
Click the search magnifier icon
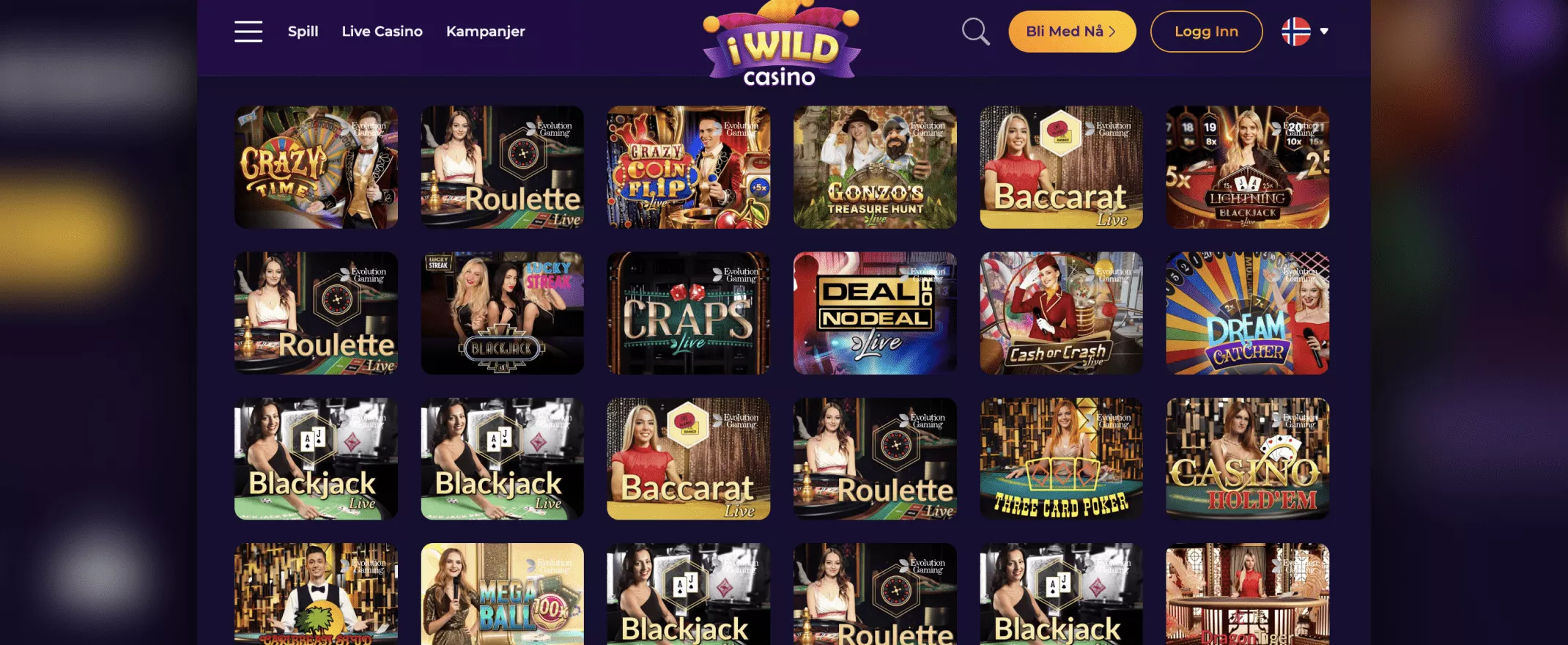pos(975,32)
